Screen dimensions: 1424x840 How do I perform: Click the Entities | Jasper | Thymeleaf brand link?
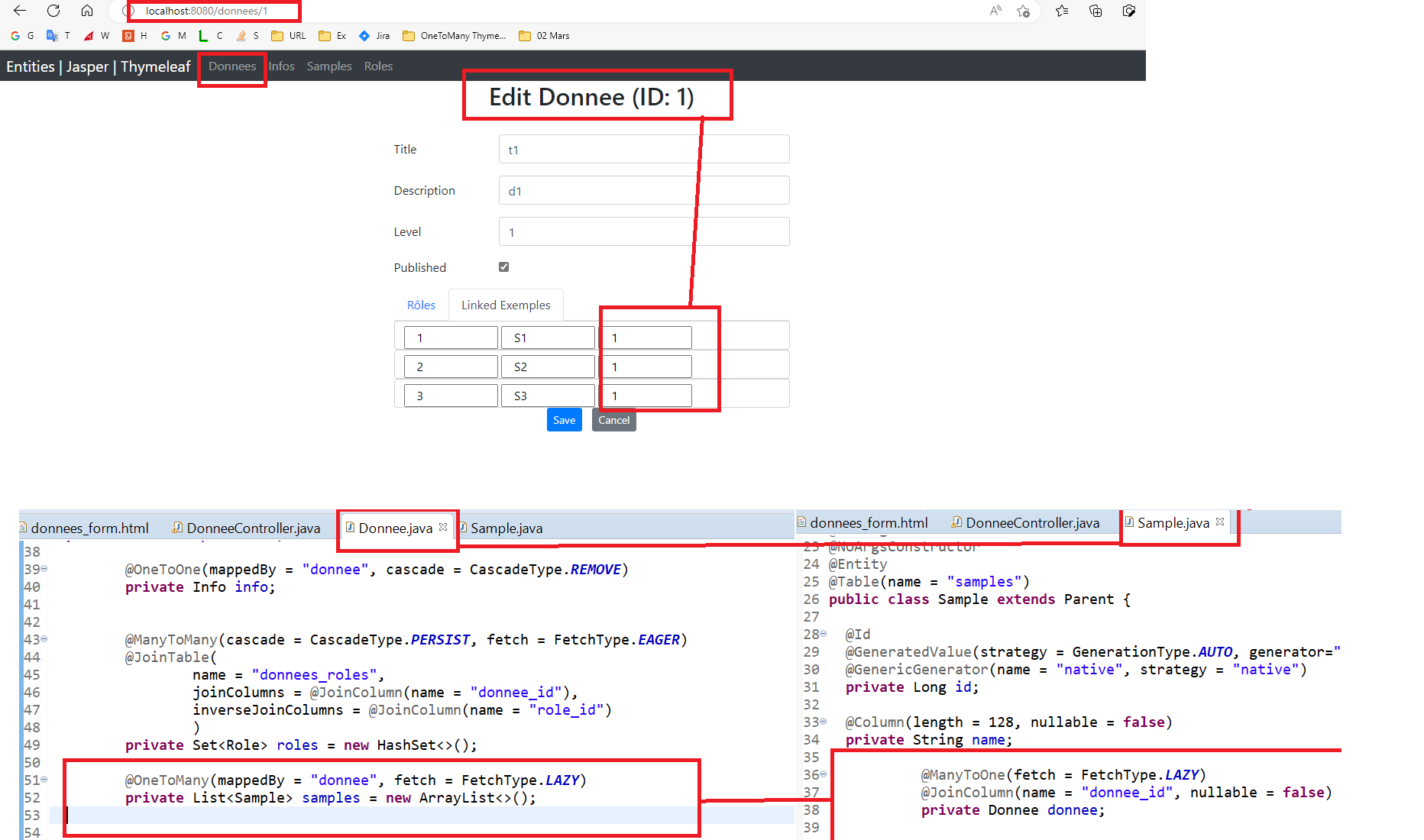[x=99, y=66]
